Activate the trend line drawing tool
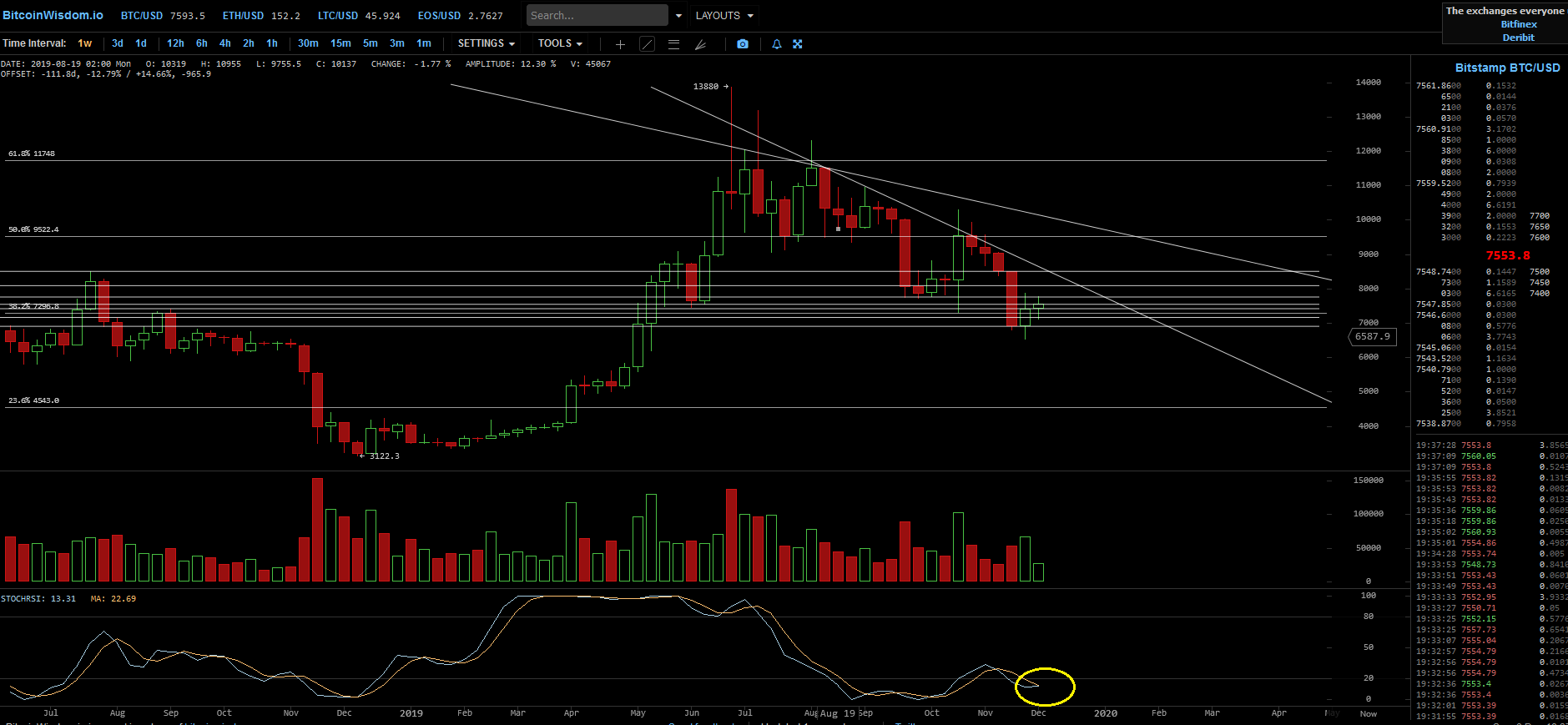The image size is (1568, 725). point(647,44)
